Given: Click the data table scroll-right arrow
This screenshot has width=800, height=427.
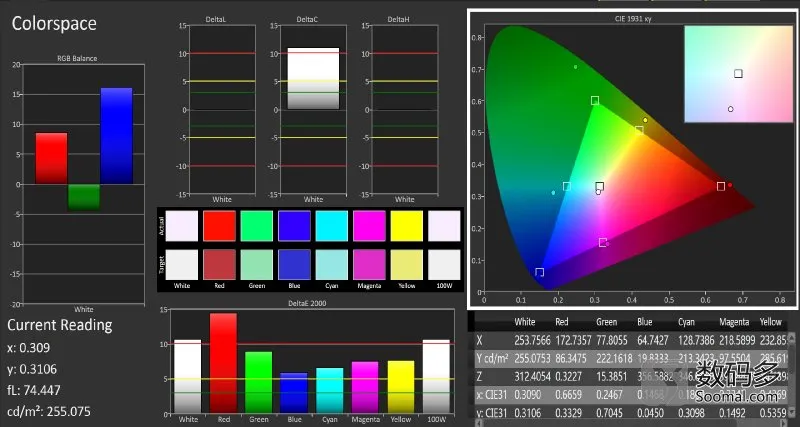Looking at the screenshot, I should 784,423.
